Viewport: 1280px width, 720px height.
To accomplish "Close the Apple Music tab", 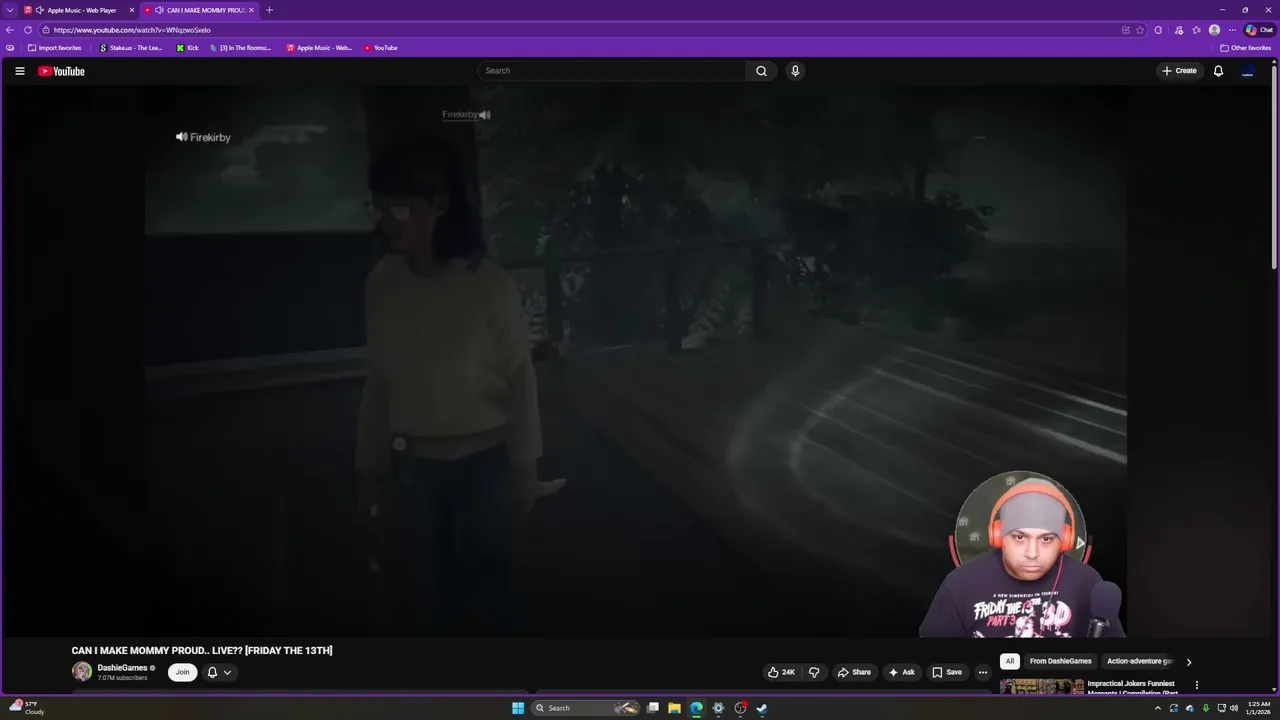I will [131, 10].
